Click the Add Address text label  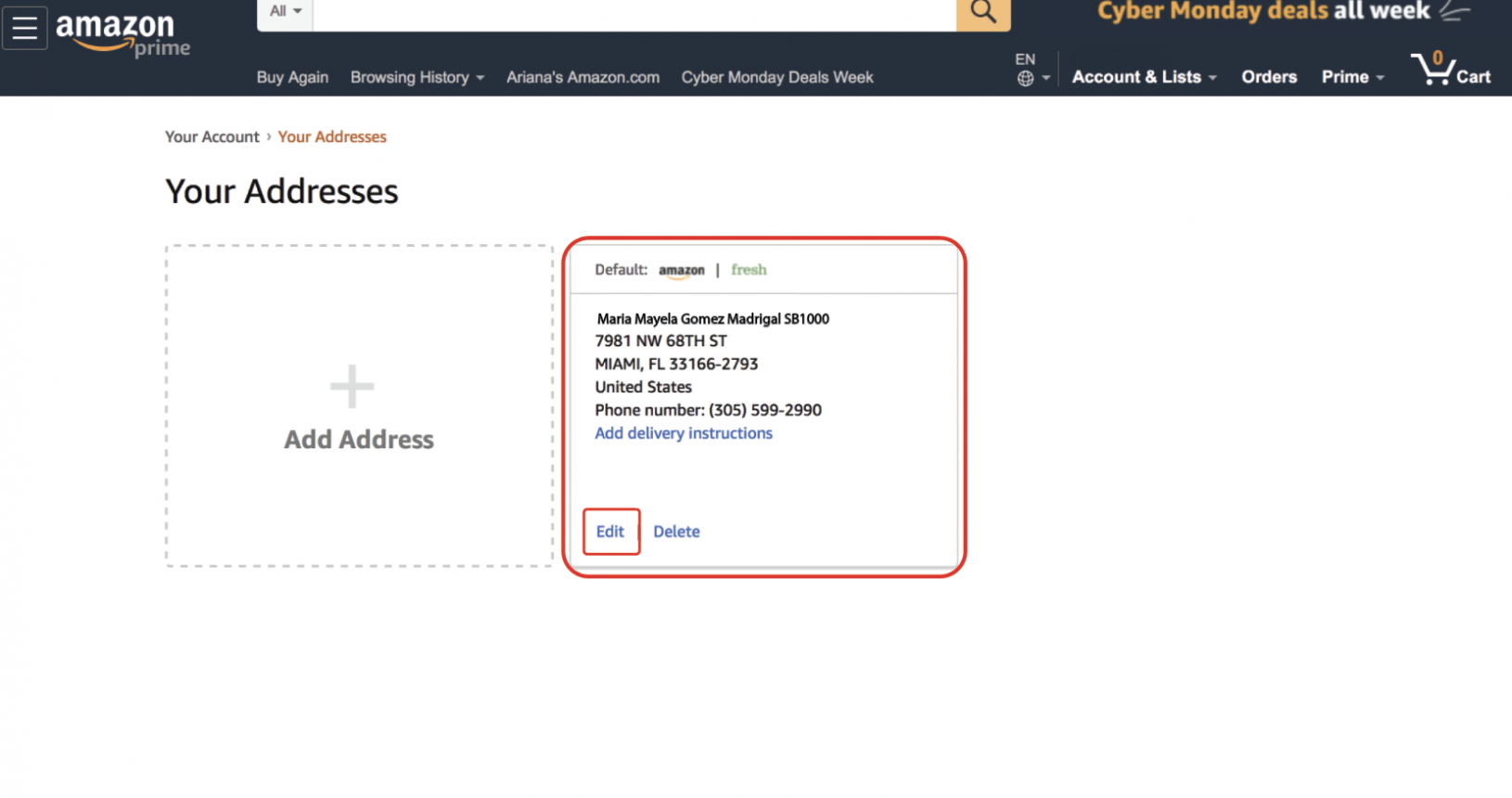359,439
